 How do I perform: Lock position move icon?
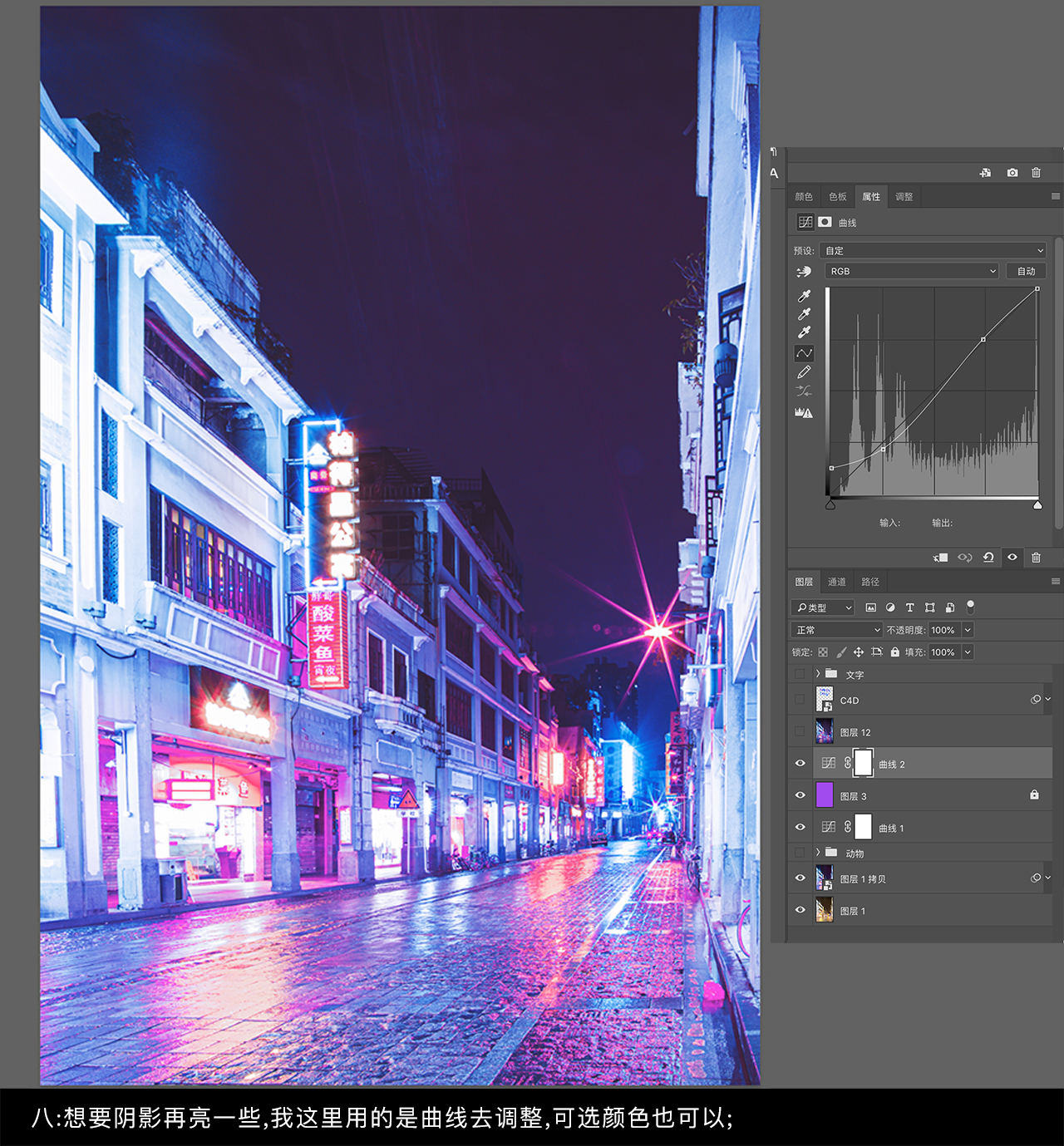tap(859, 652)
